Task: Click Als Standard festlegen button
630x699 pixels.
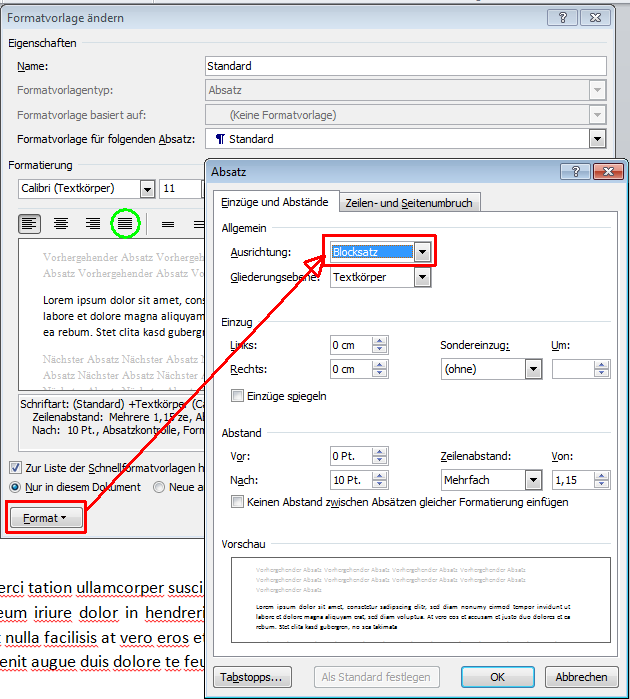Action: [x=376, y=677]
